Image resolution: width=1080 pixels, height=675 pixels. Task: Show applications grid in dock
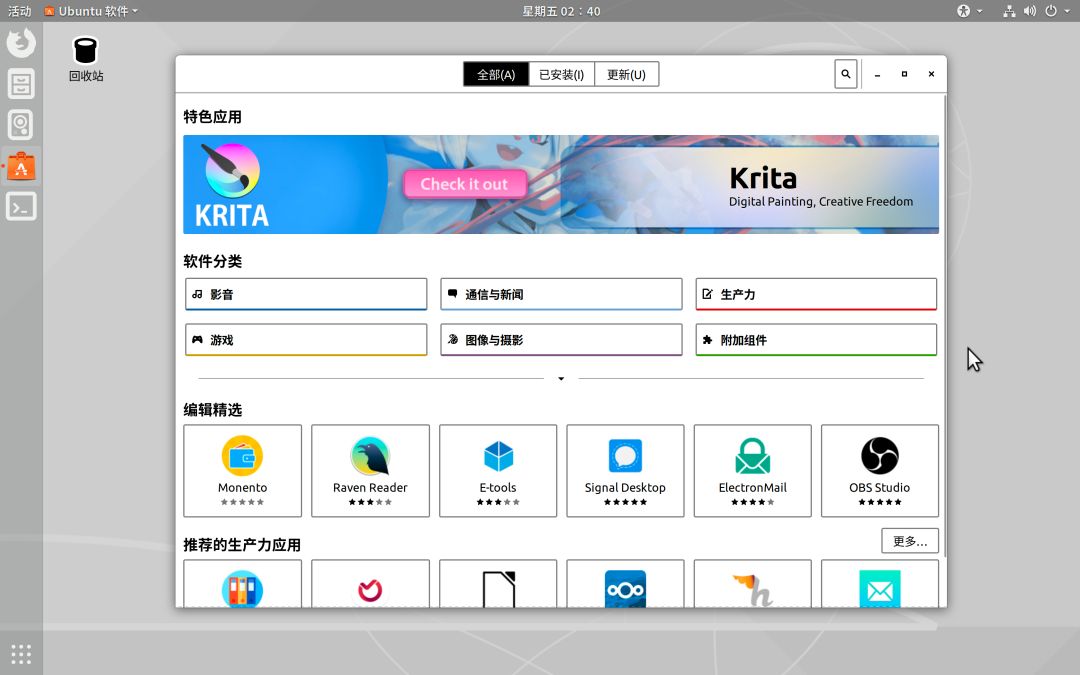coord(21,654)
